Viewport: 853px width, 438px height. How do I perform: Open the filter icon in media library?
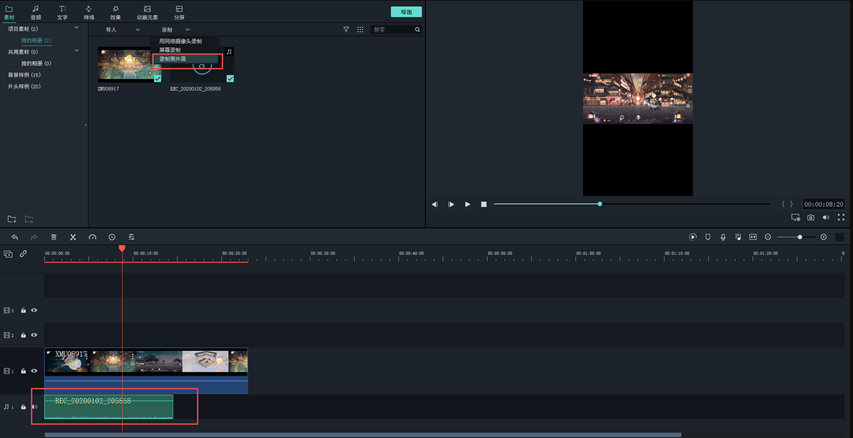point(346,30)
